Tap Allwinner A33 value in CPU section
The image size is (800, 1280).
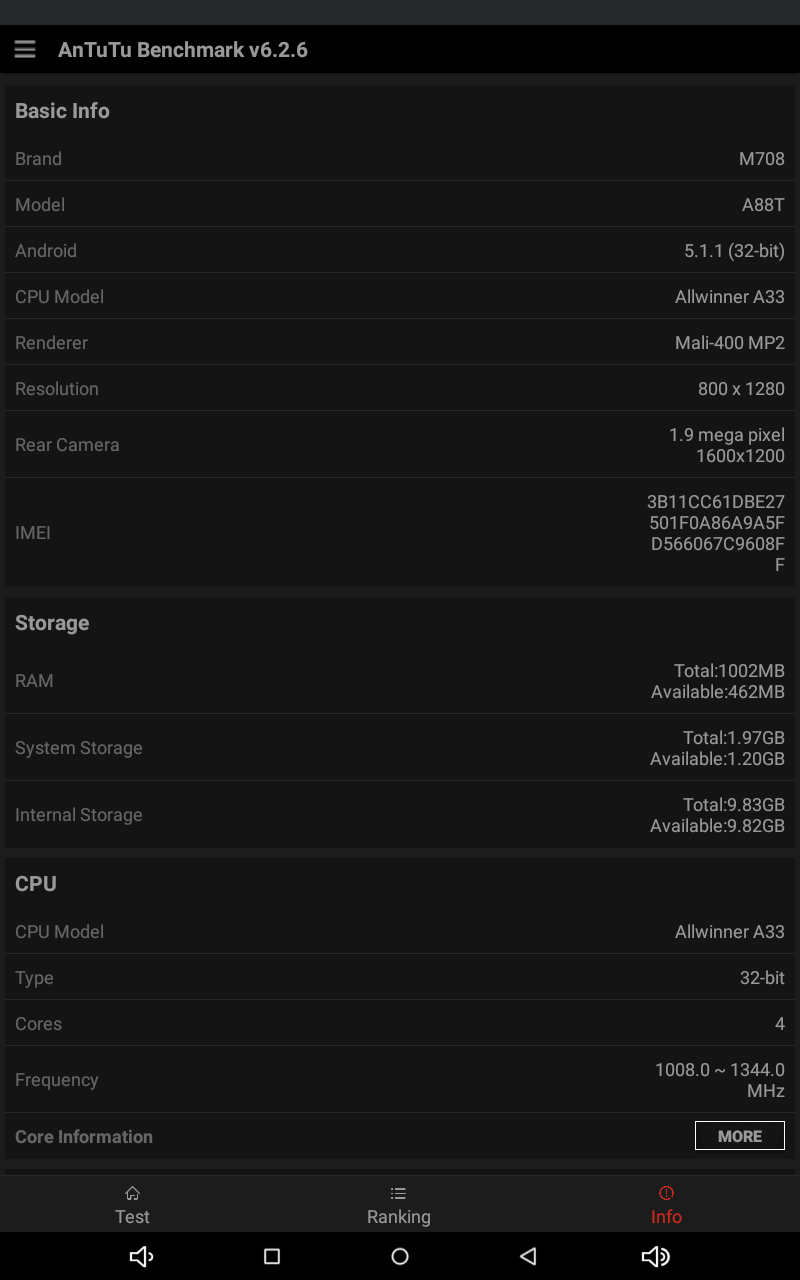730,932
